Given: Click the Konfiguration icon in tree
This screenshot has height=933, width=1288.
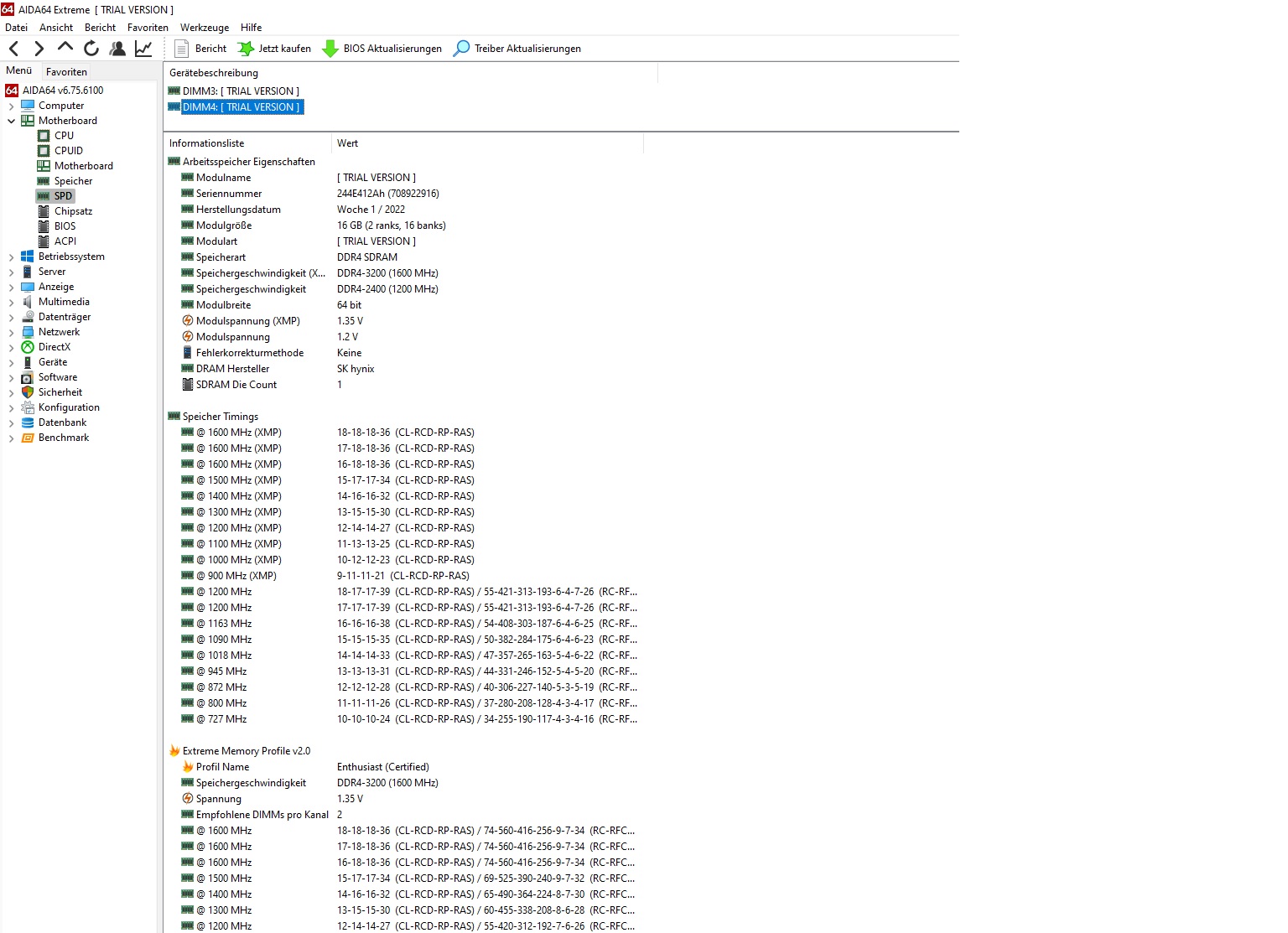Looking at the screenshot, I should pos(28,407).
